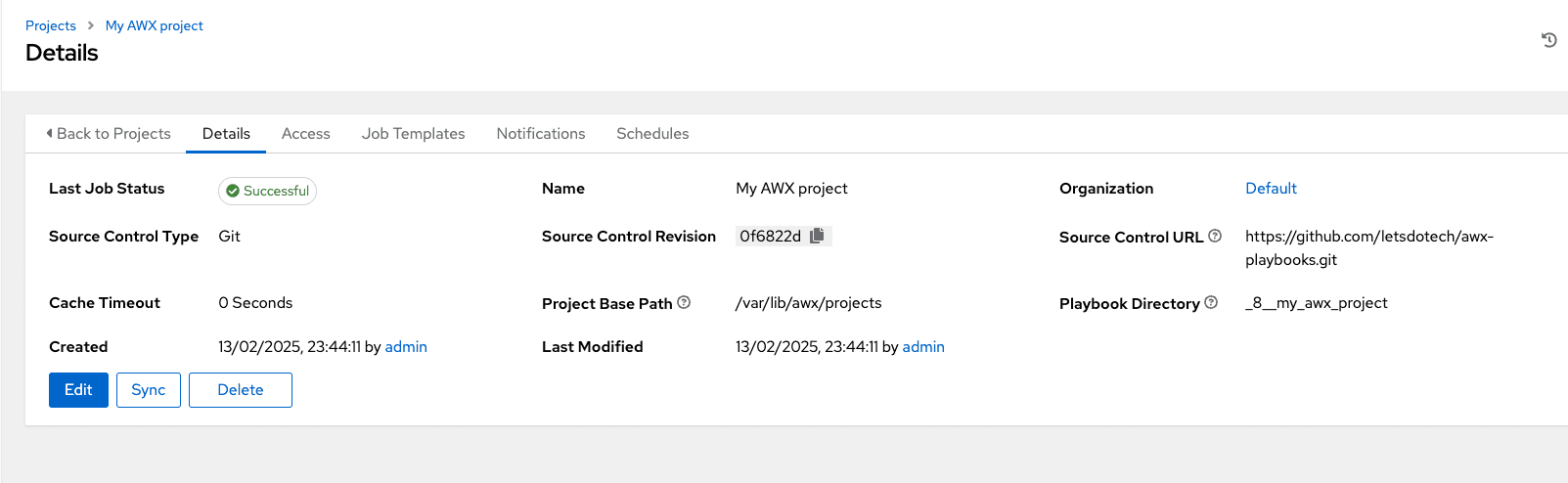Show help for Source Control URL
This screenshot has height=483, width=1568.
1215,236
